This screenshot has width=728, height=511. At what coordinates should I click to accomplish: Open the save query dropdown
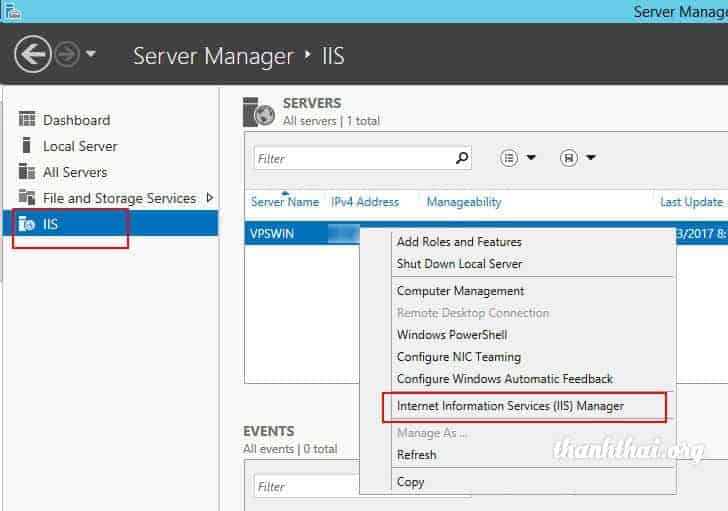click(578, 158)
